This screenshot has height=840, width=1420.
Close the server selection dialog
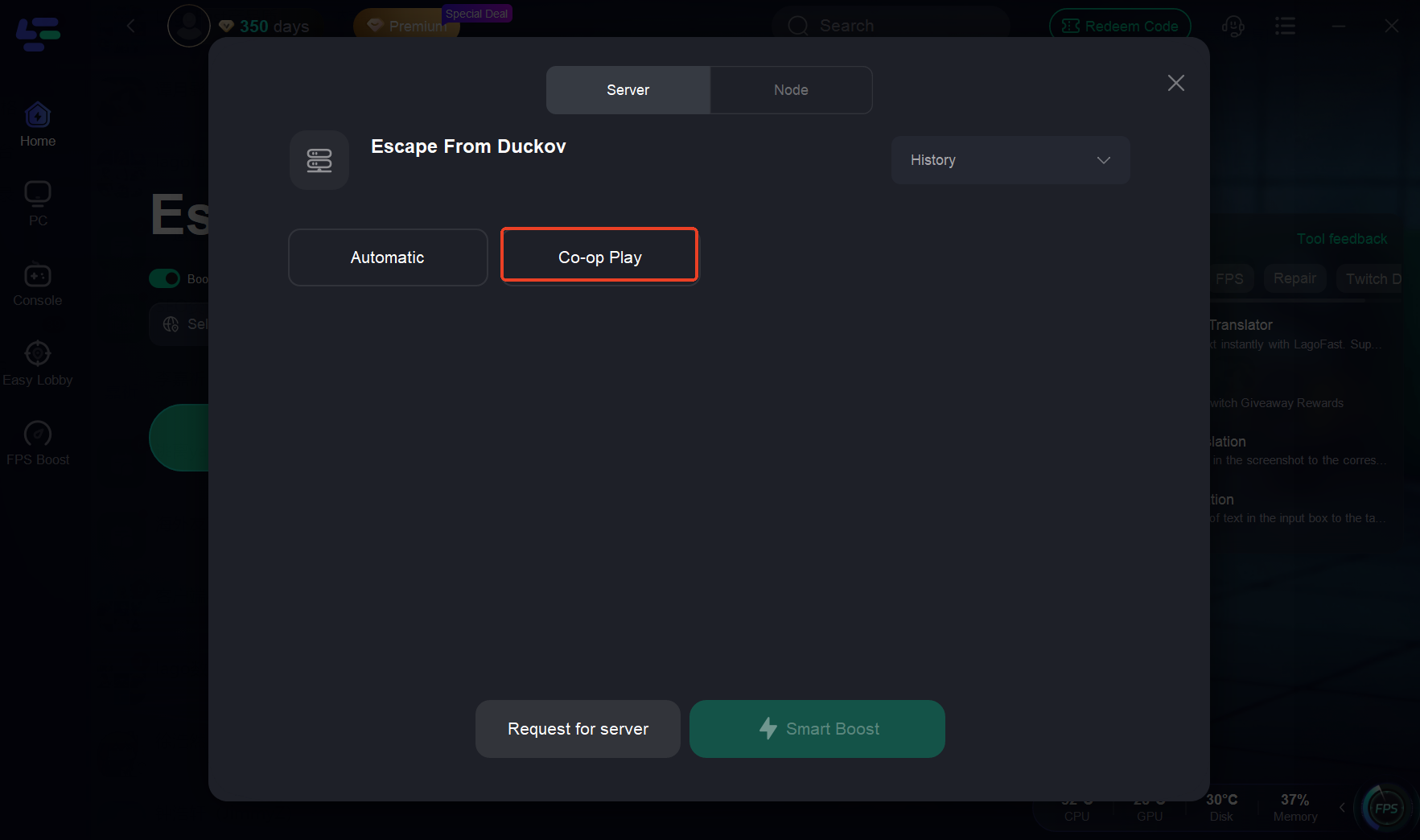pos(1175,83)
